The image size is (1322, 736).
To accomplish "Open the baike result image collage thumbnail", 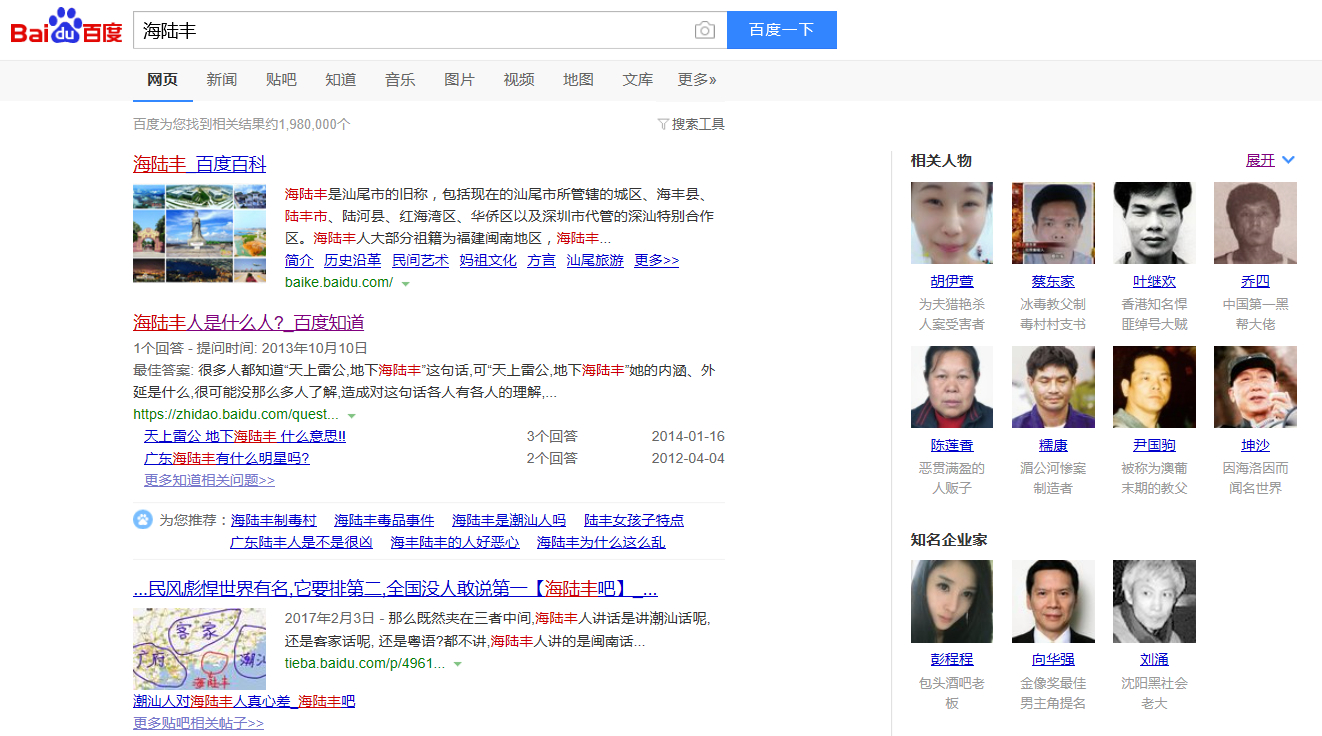I will 200,233.
